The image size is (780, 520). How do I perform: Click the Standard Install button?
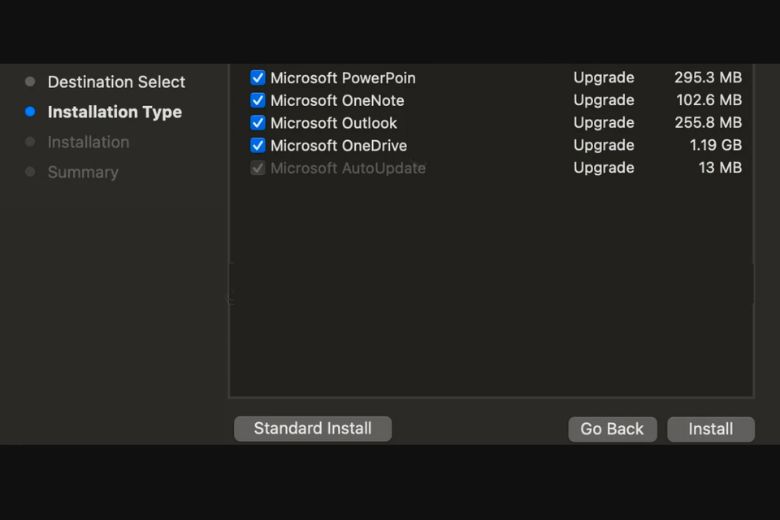313,428
